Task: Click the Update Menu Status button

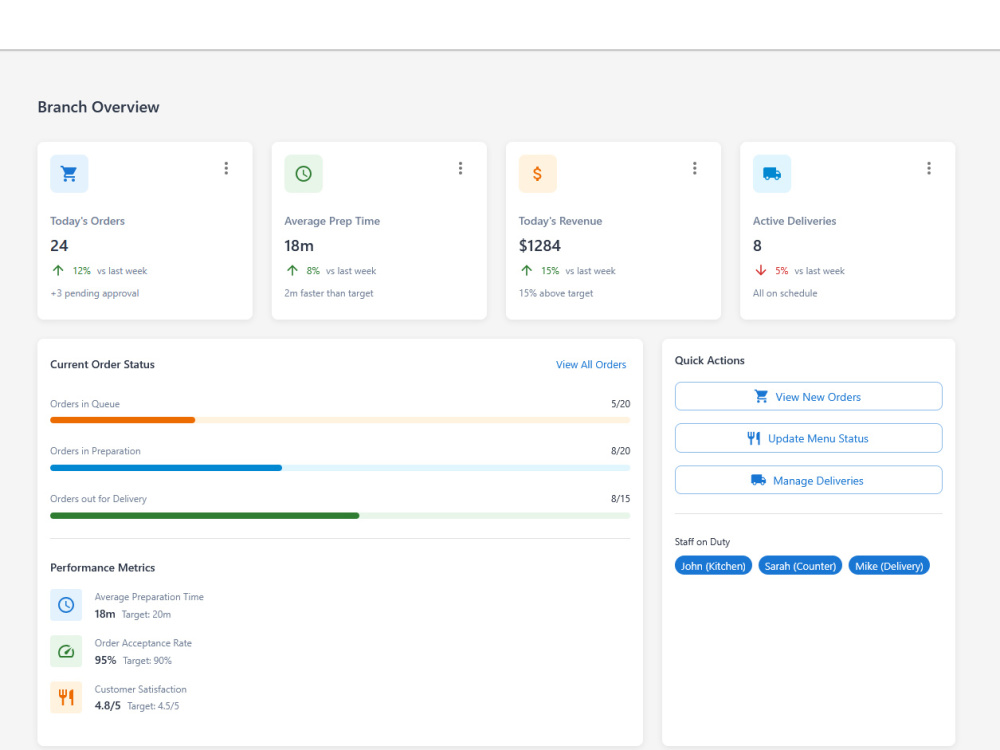Action: coord(808,438)
